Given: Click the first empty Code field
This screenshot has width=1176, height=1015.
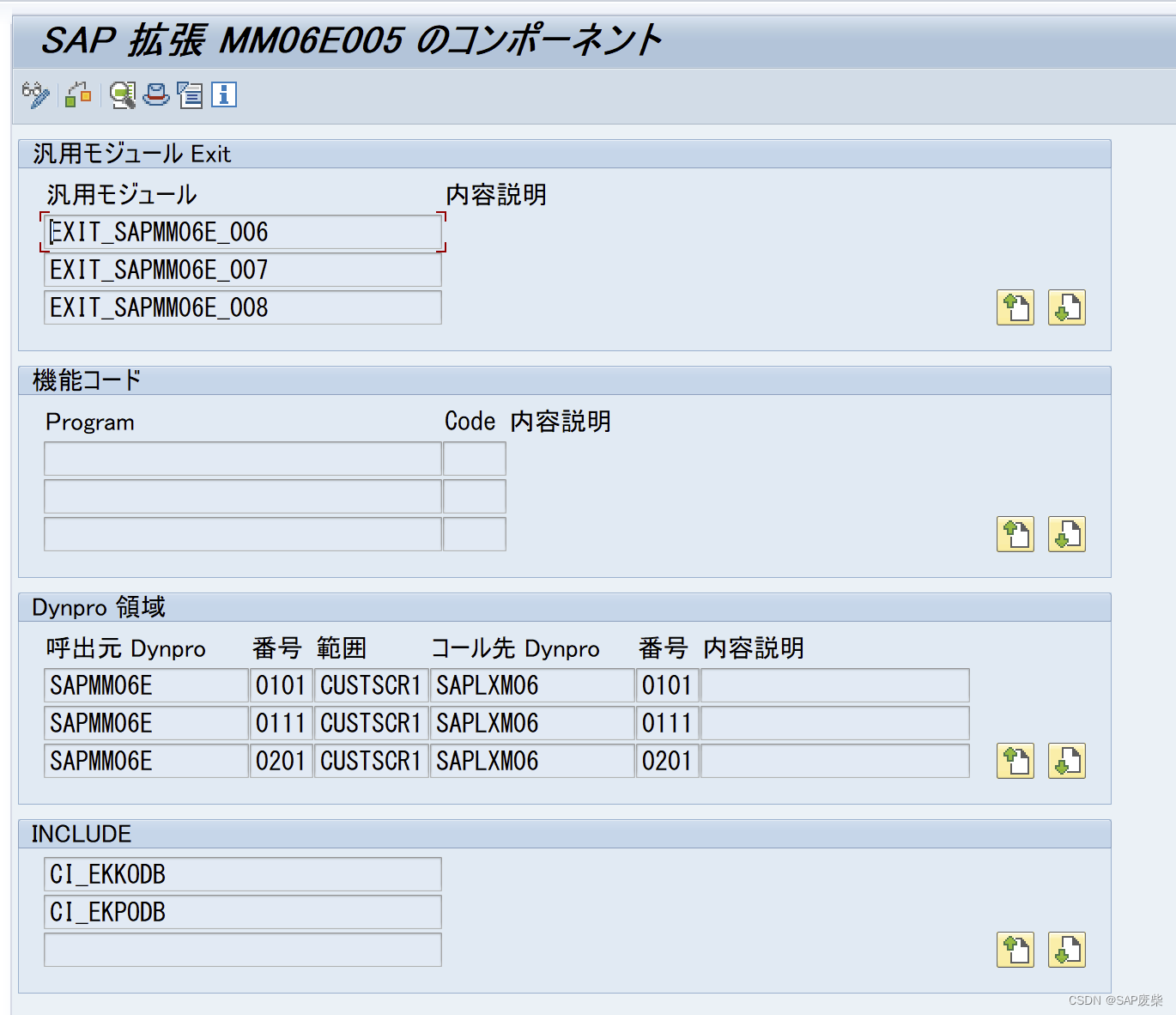Looking at the screenshot, I should click(x=475, y=459).
